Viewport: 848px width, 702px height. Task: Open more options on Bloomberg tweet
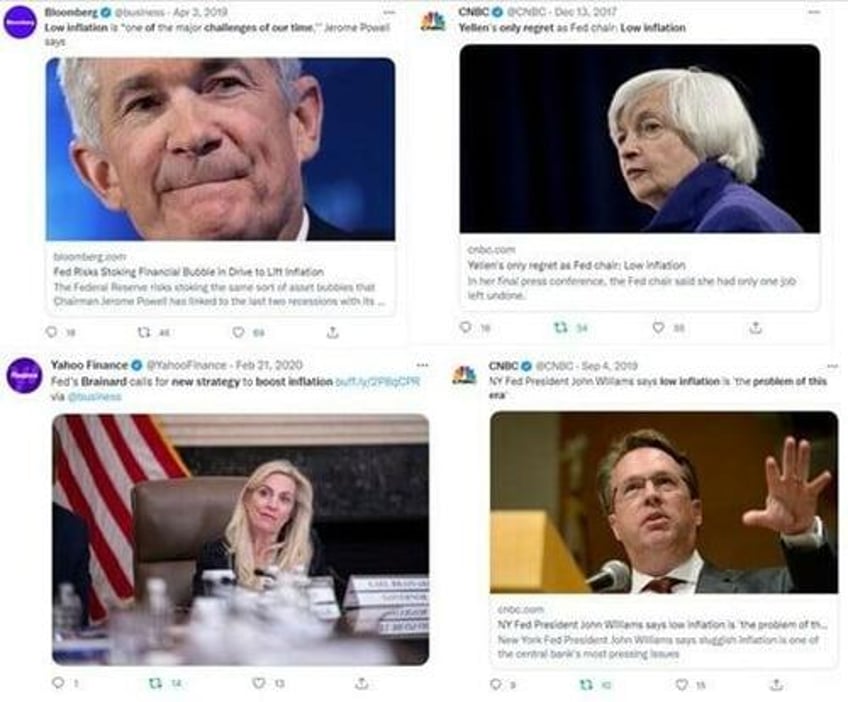389,12
